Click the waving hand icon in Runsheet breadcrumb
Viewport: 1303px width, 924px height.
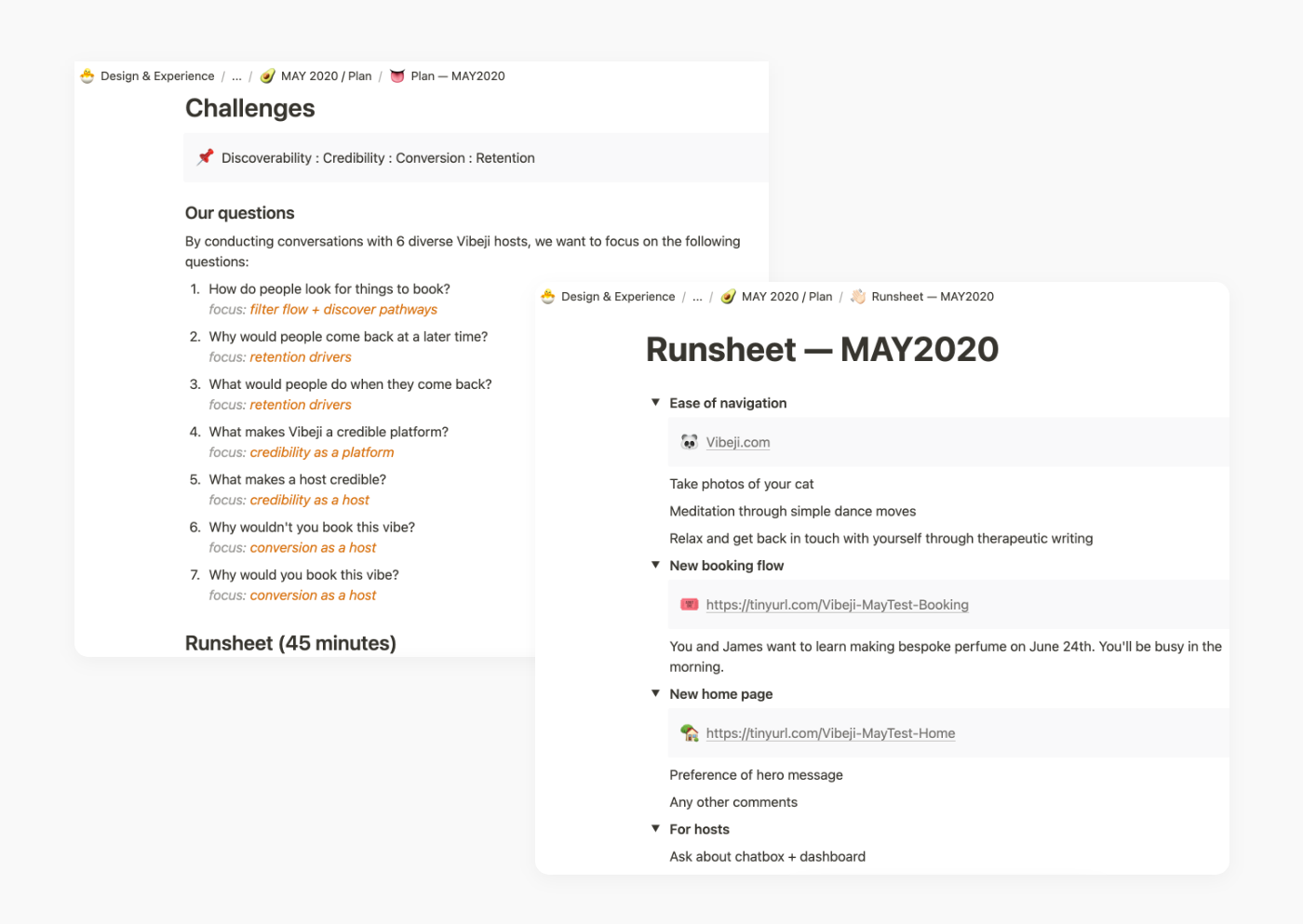tap(857, 297)
